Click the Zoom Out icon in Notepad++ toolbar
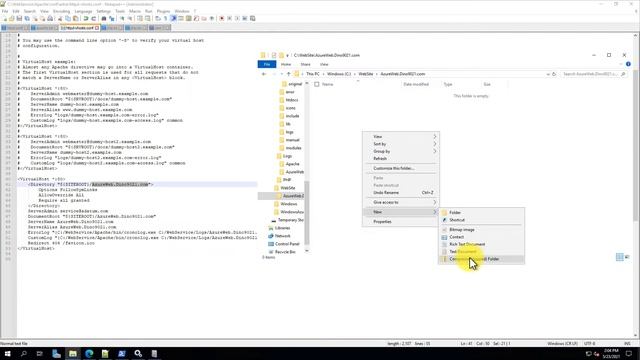This screenshot has height=360, width=640. tap(130, 18)
